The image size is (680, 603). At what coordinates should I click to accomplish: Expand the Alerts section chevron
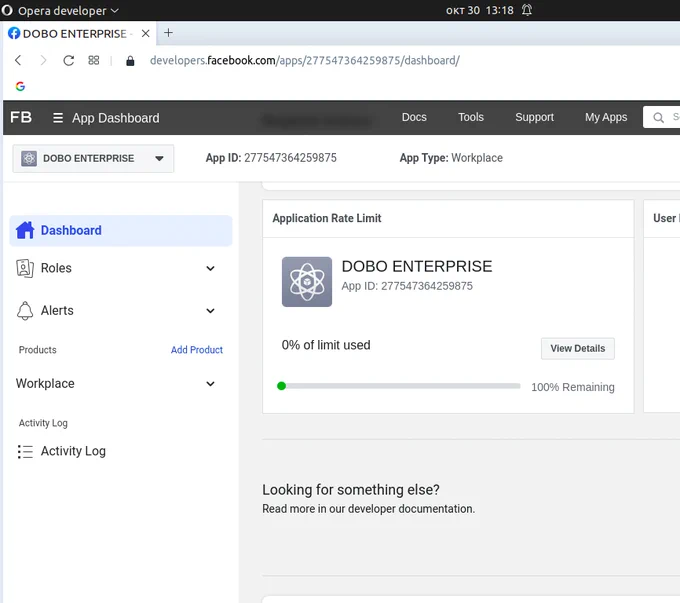[x=210, y=311]
